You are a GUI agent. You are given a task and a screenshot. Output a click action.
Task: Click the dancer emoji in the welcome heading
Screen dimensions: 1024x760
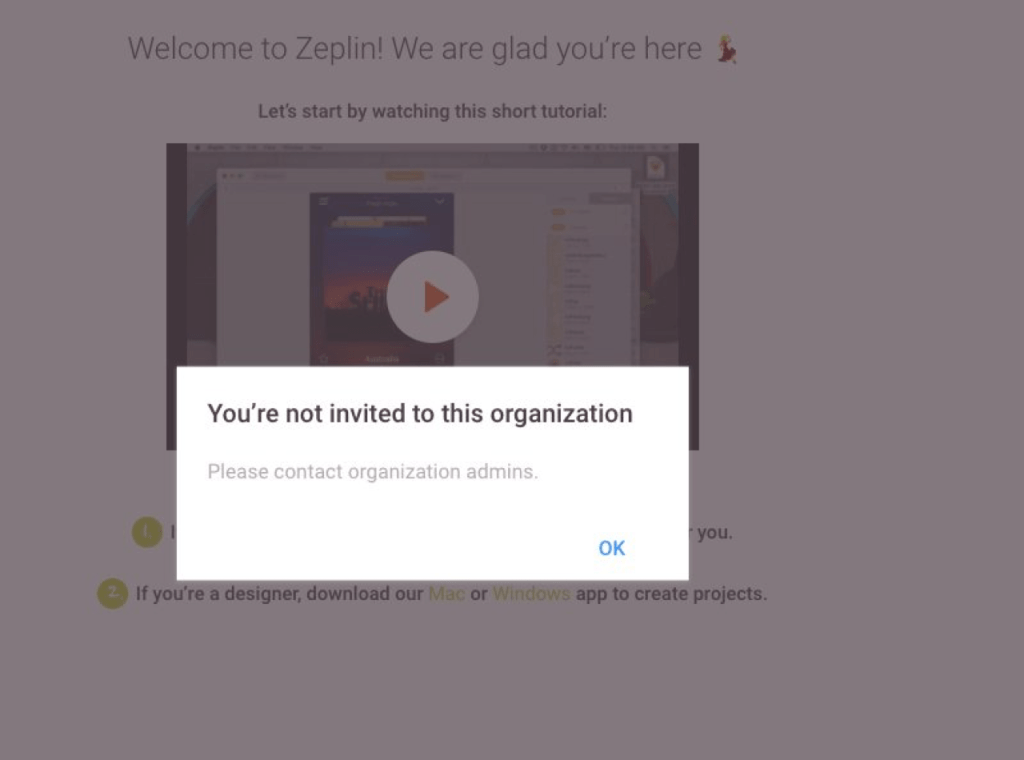point(727,49)
